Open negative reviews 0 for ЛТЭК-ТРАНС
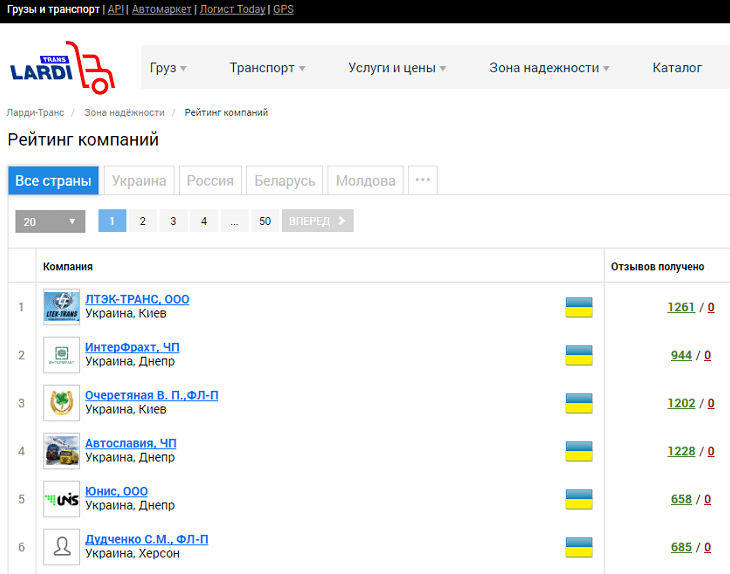This screenshot has height=574, width=730. click(711, 307)
